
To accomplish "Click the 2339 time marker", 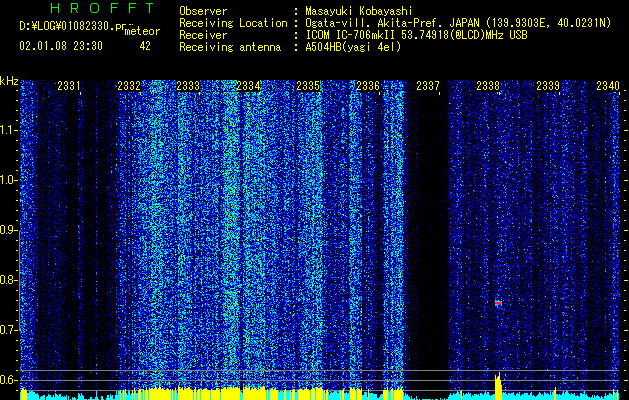I will pyautogui.click(x=548, y=86).
